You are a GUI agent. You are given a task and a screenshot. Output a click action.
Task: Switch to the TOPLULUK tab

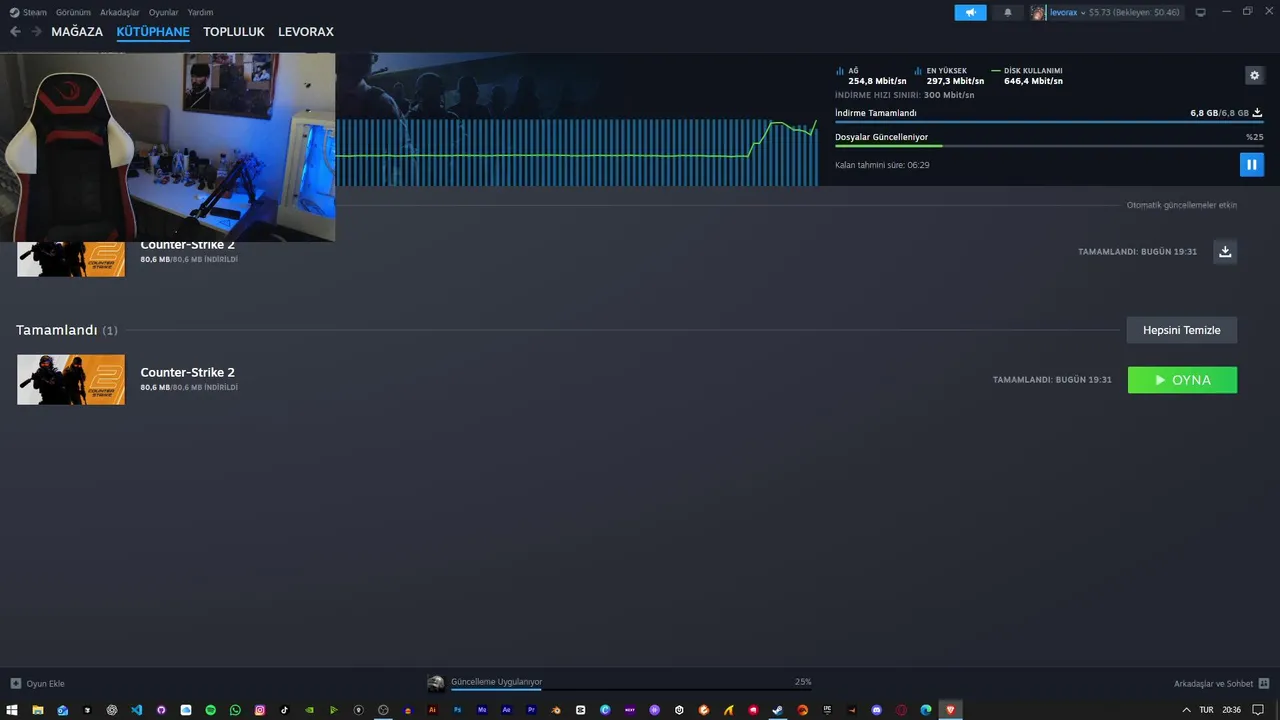[x=234, y=32]
